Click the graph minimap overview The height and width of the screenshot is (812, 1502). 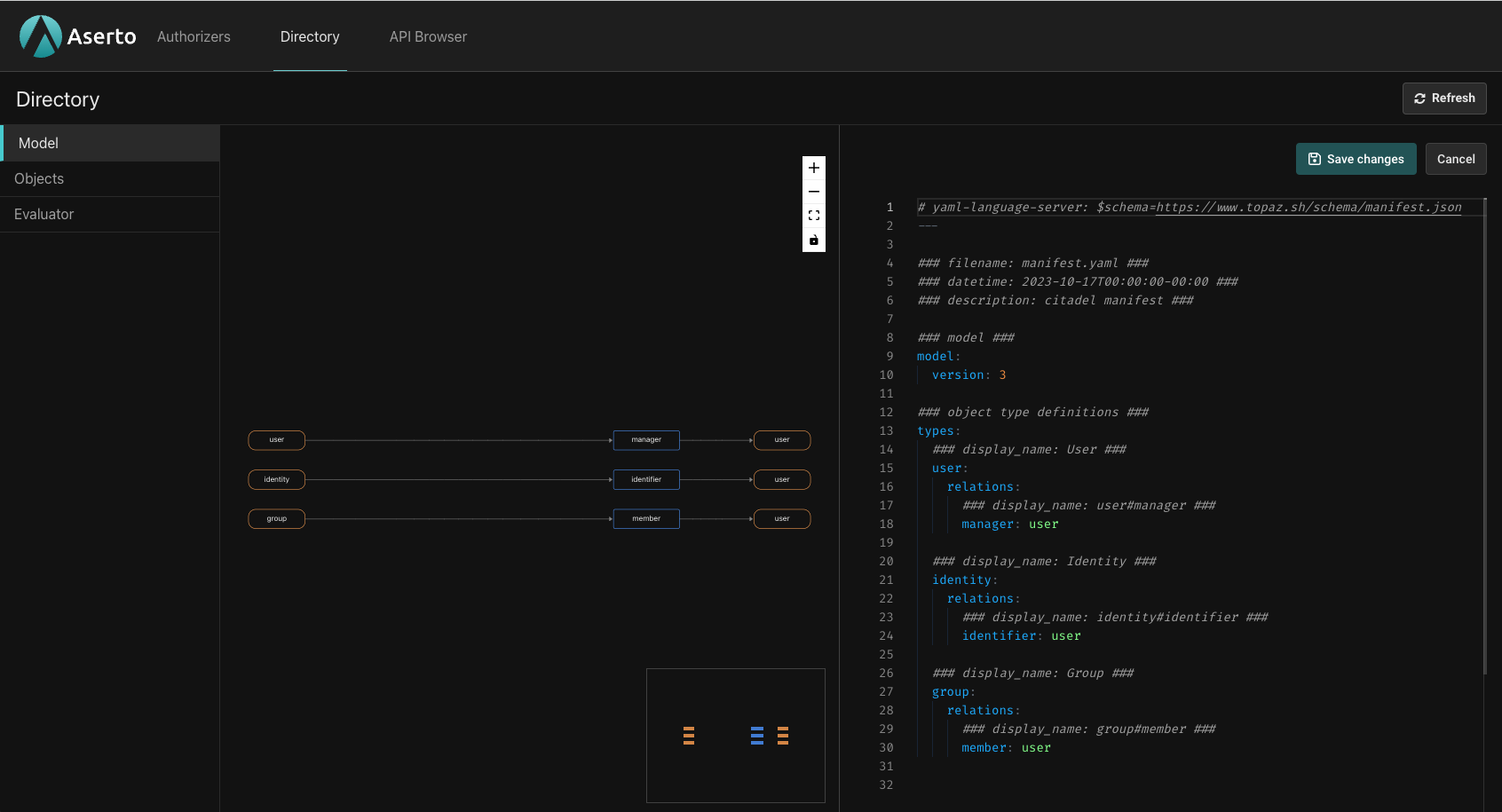pos(735,735)
